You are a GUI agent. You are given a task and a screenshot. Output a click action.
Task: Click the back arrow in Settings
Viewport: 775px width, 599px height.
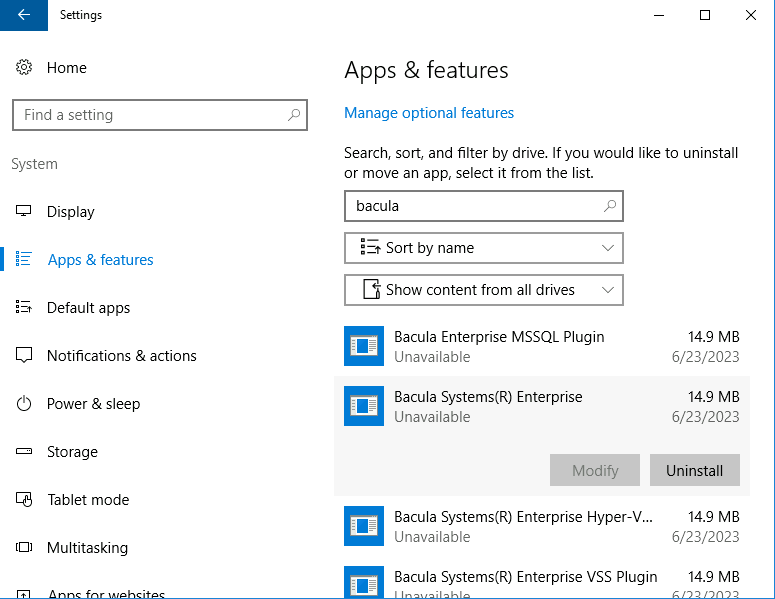pyautogui.click(x=24, y=15)
